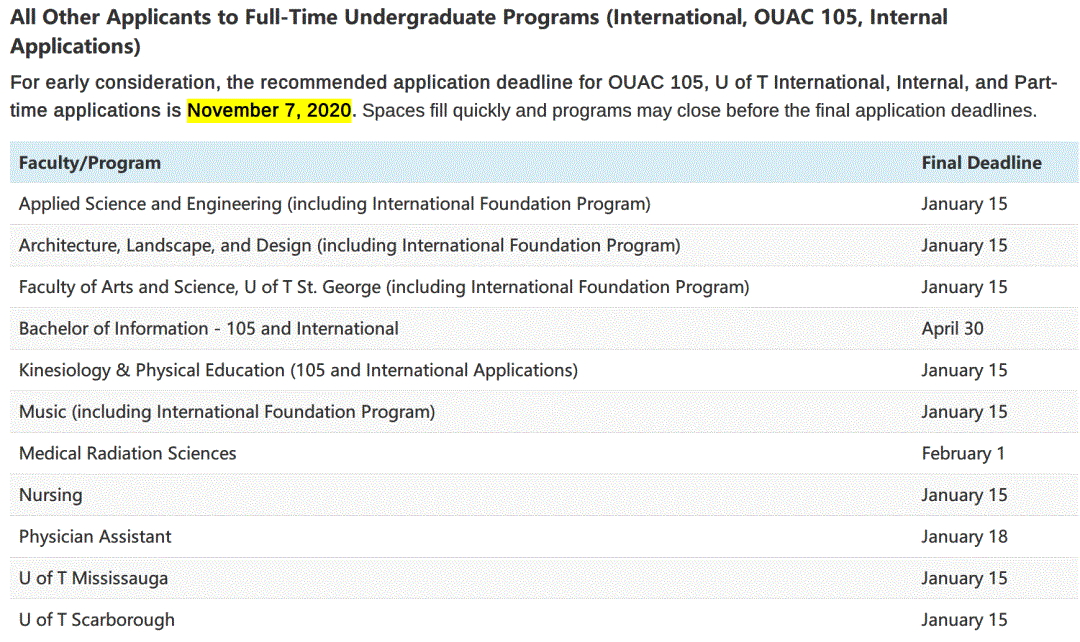Click the Nursing program row
The width and height of the screenshot is (1080, 642).
[x=544, y=495]
